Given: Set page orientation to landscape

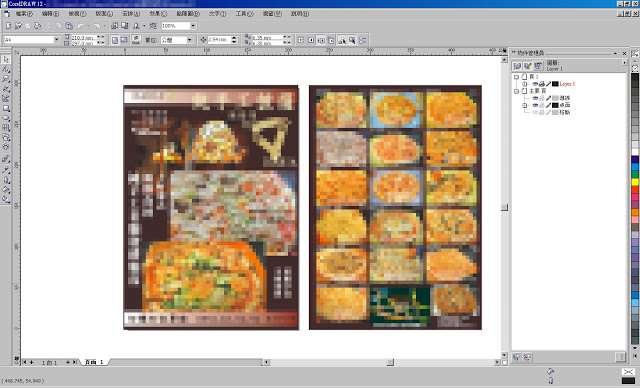Looking at the screenshot, I should point(124,40).
